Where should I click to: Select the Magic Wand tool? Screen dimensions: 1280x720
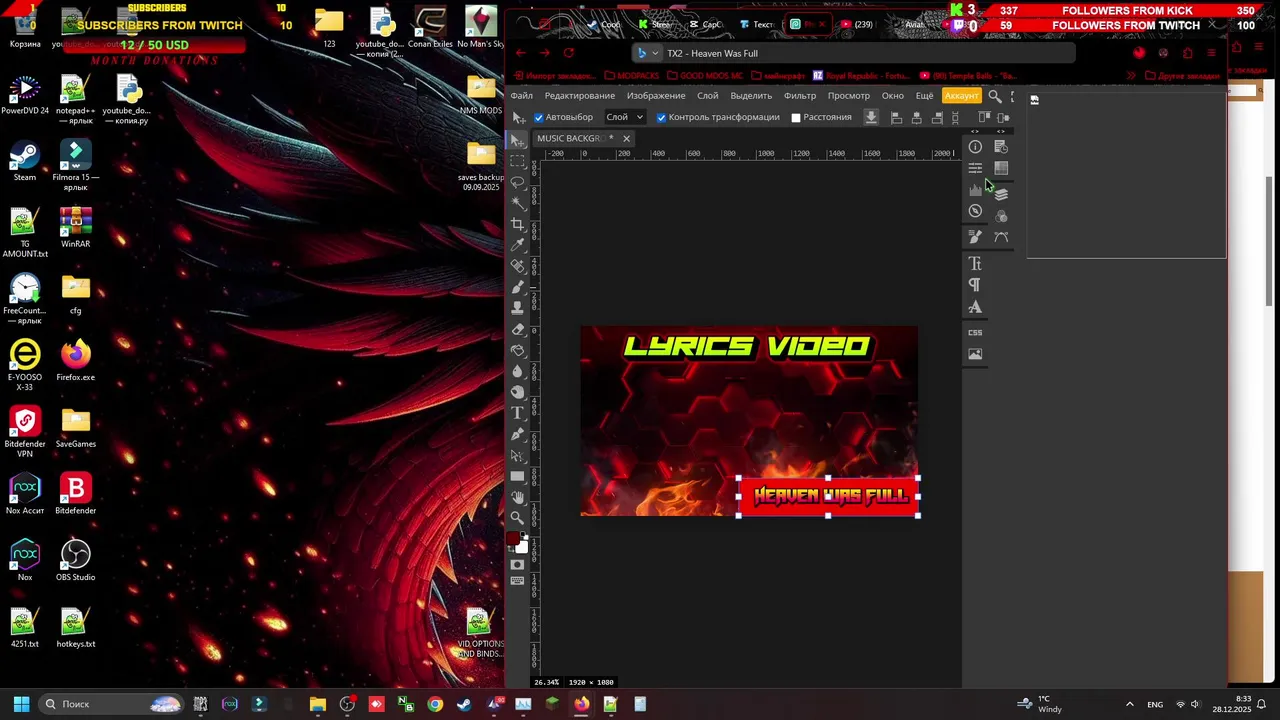517,203
